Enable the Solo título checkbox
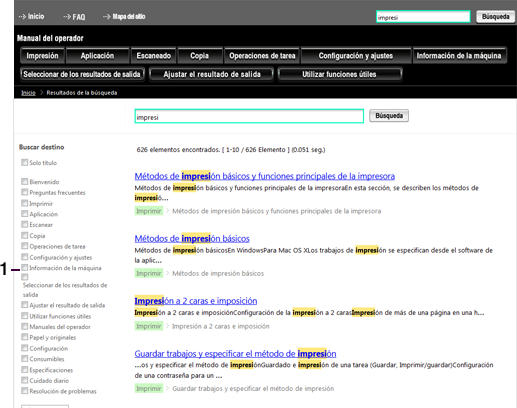This screenshot has height=408, width=517. (24, 162)
